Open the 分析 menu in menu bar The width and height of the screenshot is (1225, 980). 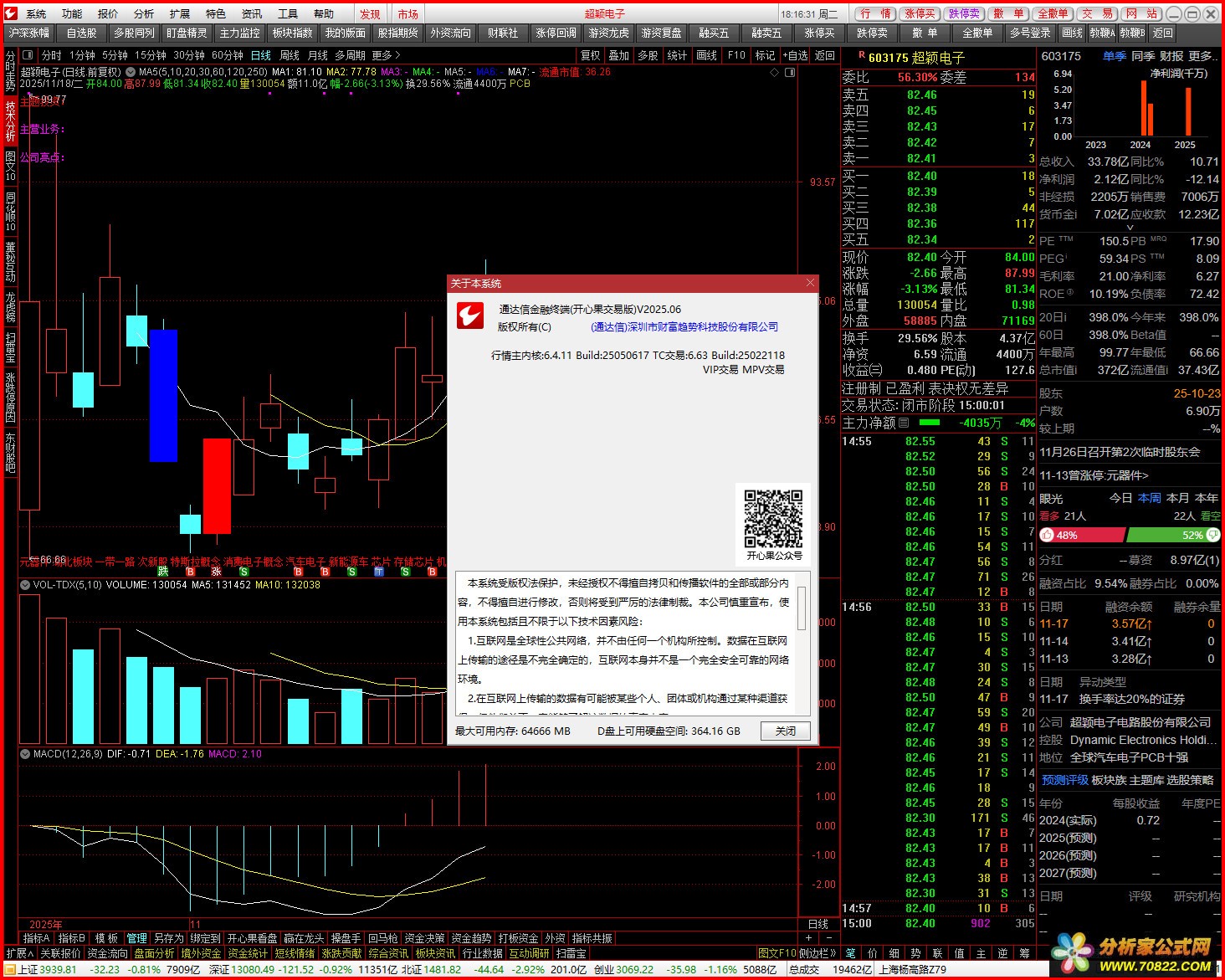[143, 13]
